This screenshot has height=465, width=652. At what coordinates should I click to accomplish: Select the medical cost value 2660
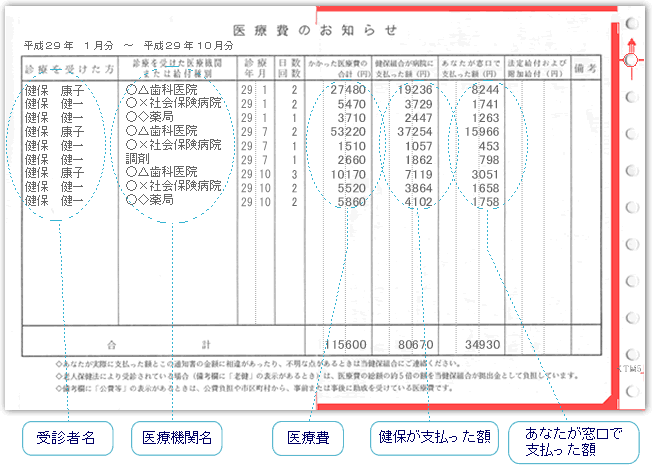point(351,160)
